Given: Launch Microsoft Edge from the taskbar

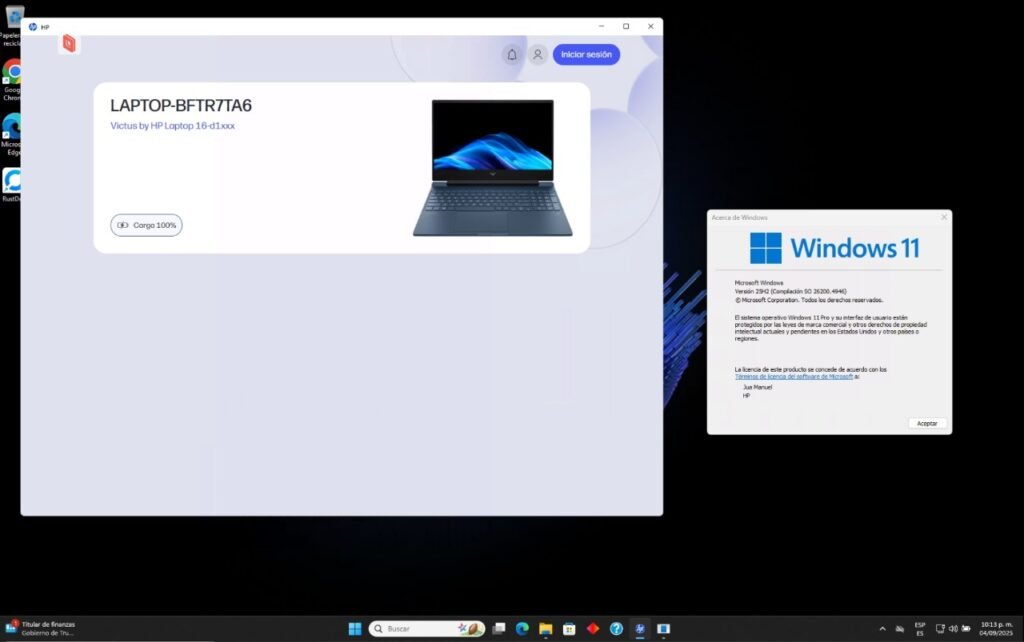Looking at the screenshot, I should click(522, 629).
